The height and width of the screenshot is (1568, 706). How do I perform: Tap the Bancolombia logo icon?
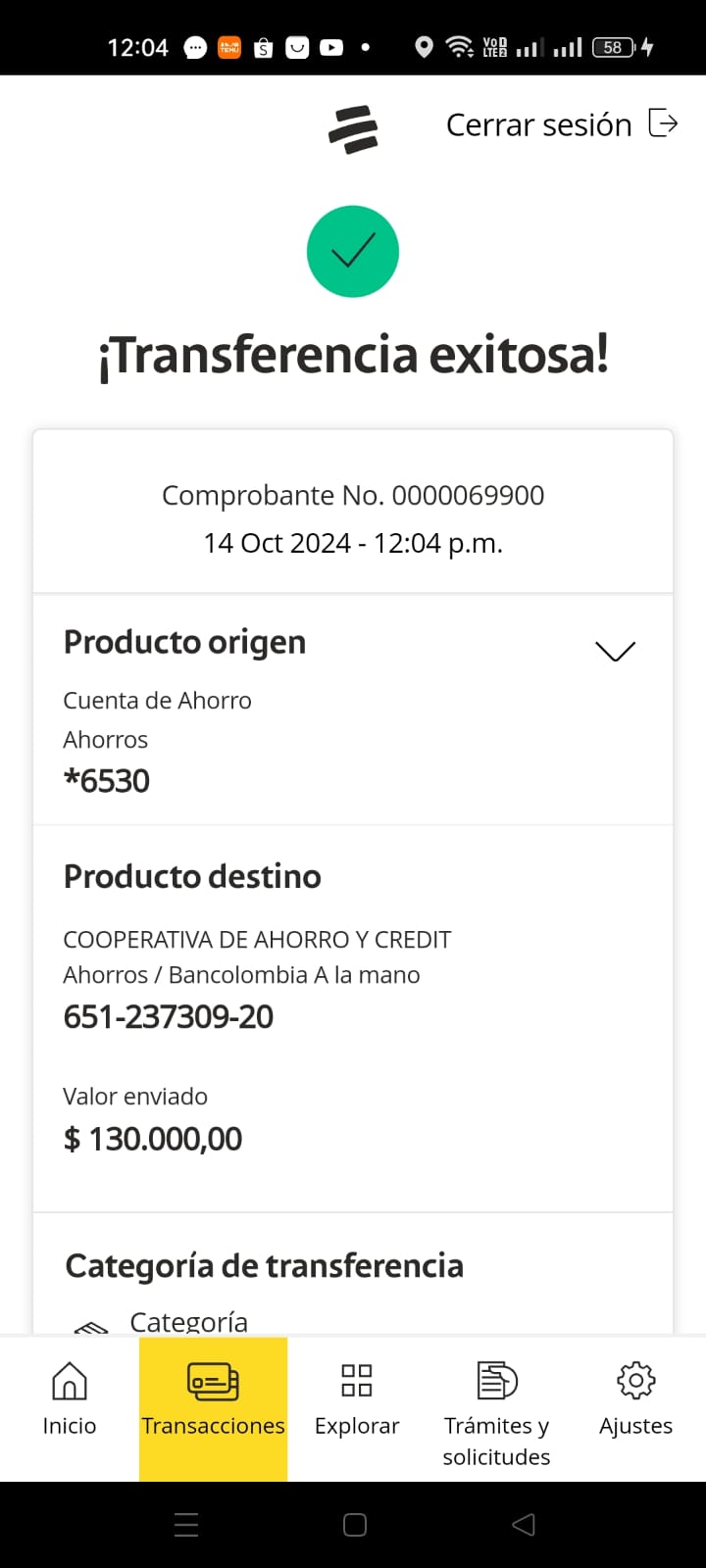(353, 129)
